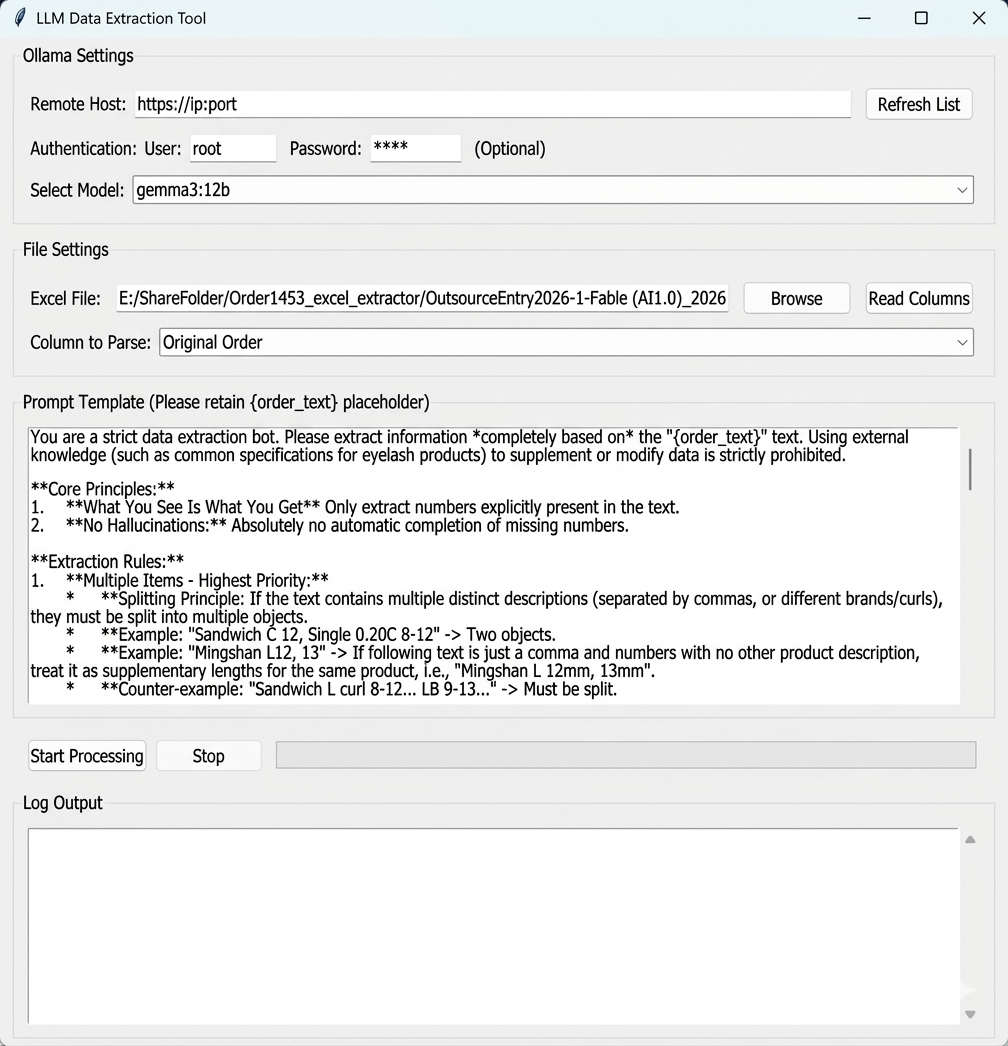Start Processing the orders
The height and width of the screenshot is (1046, 1008).
pos(87,756)
